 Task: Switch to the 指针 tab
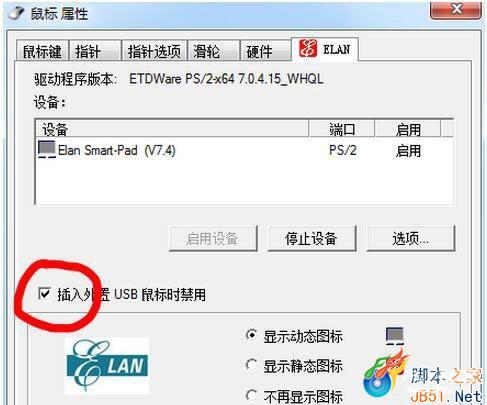click(95, 51)
